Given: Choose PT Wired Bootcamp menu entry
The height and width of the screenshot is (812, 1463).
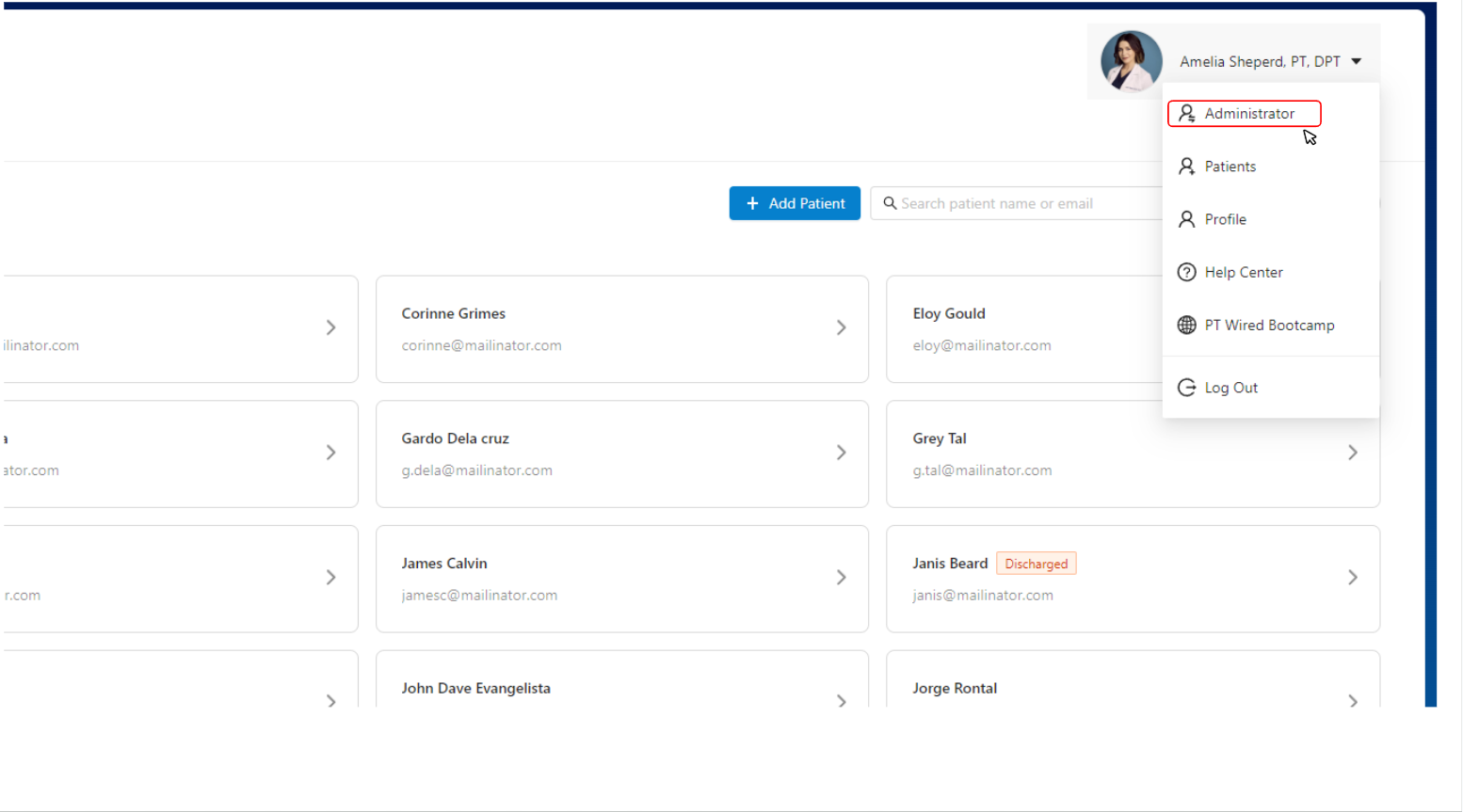Looking at the screenshot, I should pos(1269,326).
